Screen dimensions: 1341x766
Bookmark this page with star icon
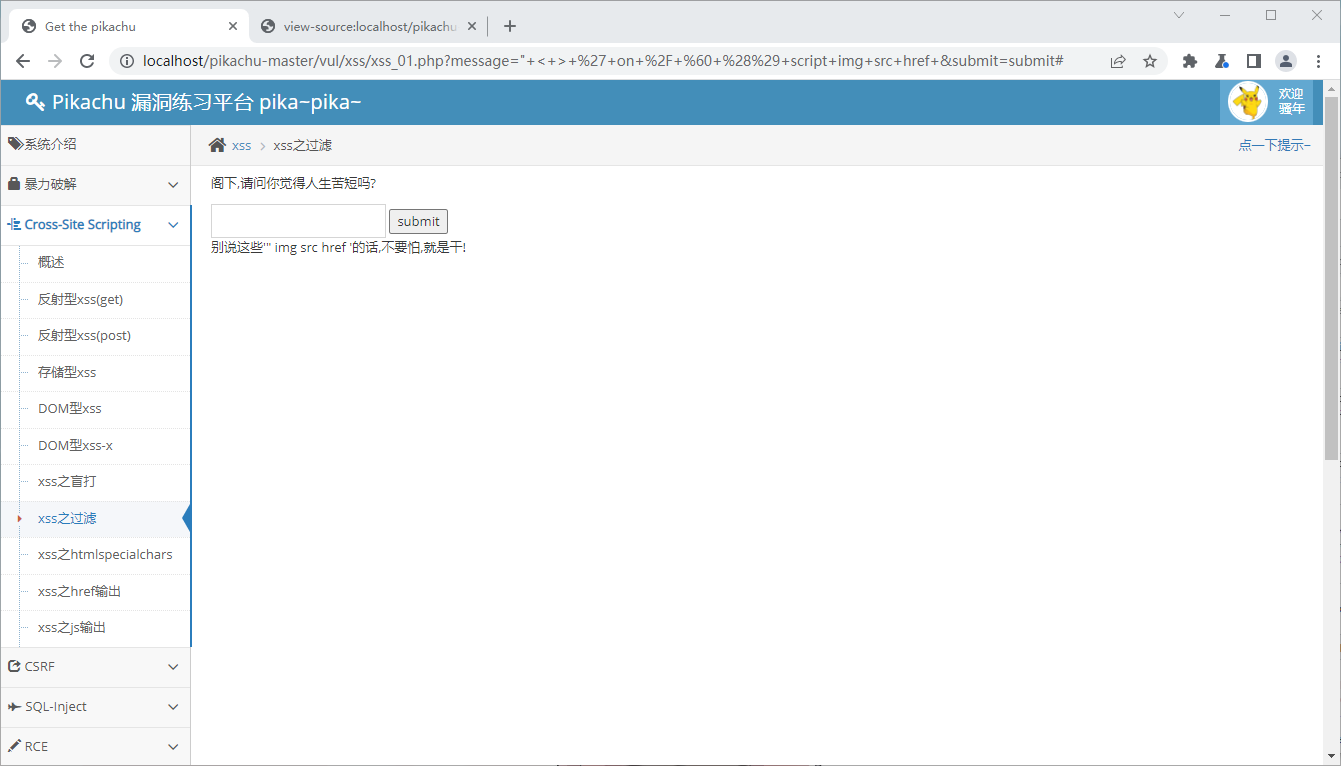[x=1150, y=61]
